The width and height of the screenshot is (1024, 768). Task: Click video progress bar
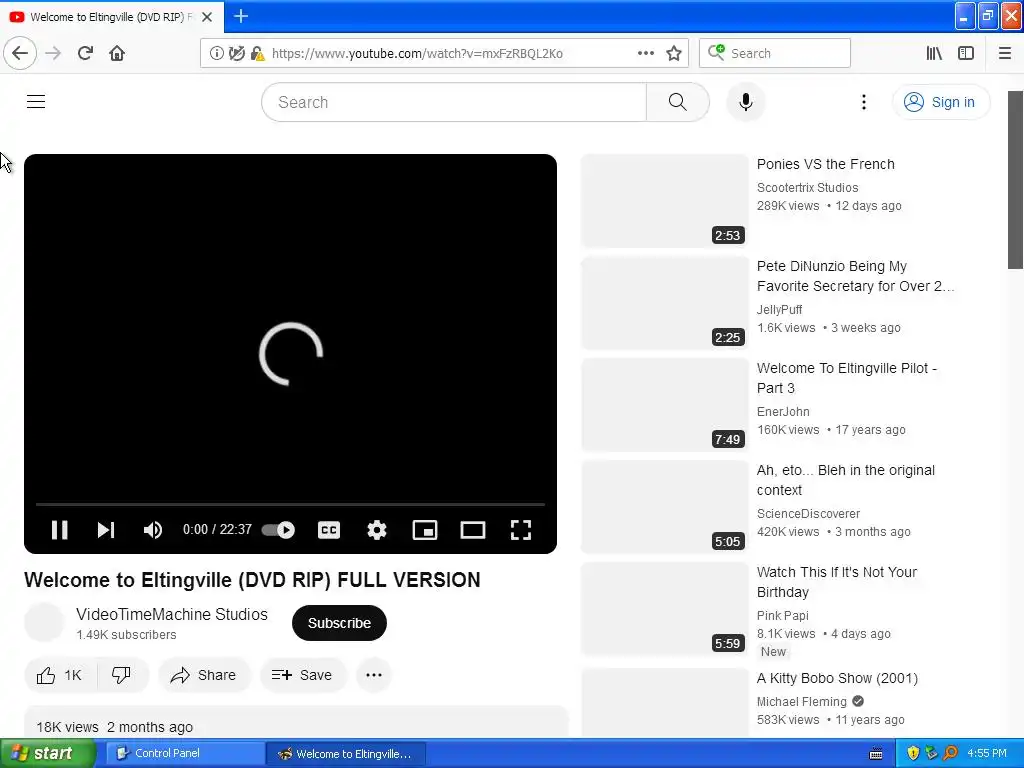click(291, 504)
